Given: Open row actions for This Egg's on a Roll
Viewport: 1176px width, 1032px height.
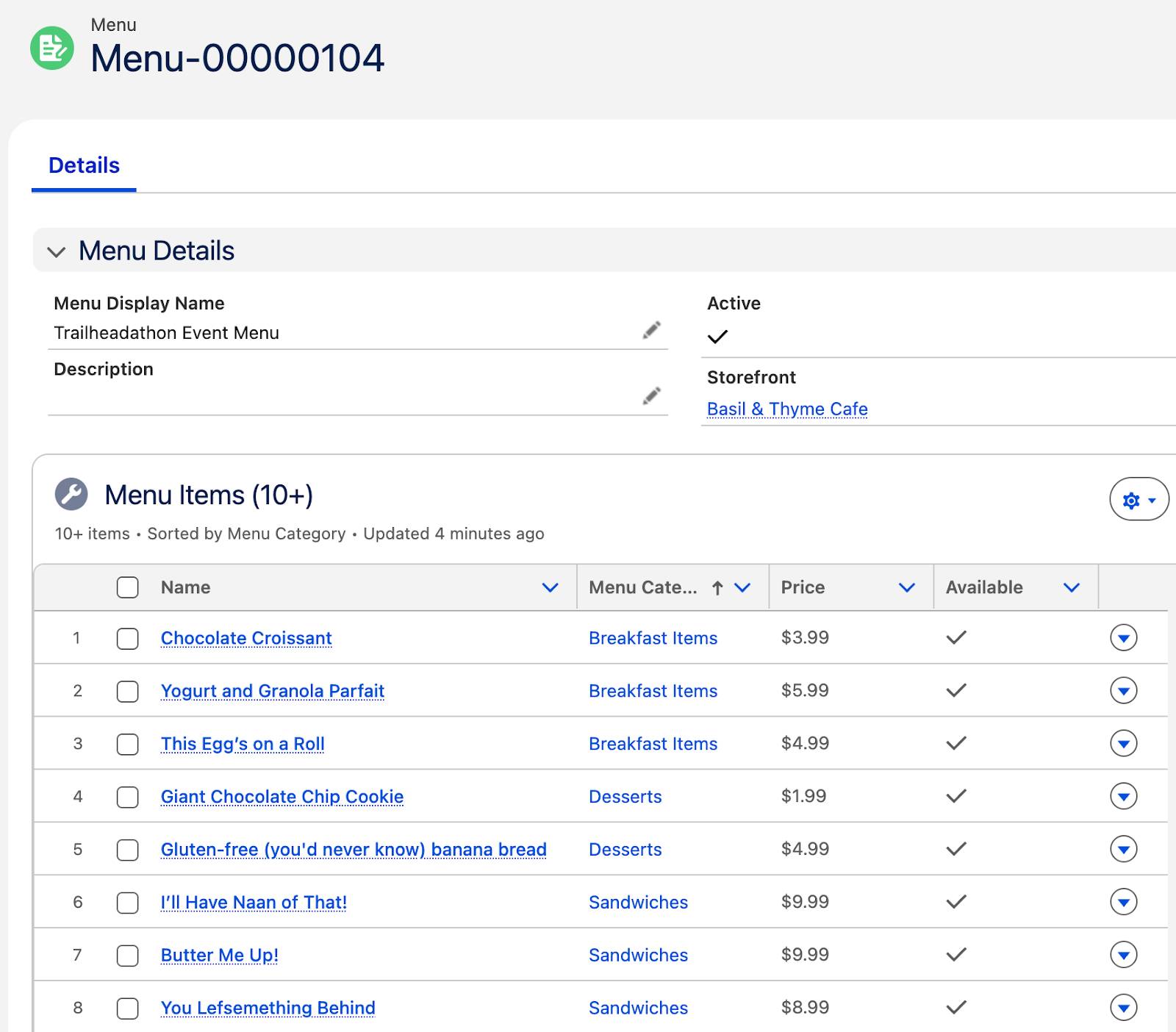Looking at the screenshot, I should (x=1124, y=743).
